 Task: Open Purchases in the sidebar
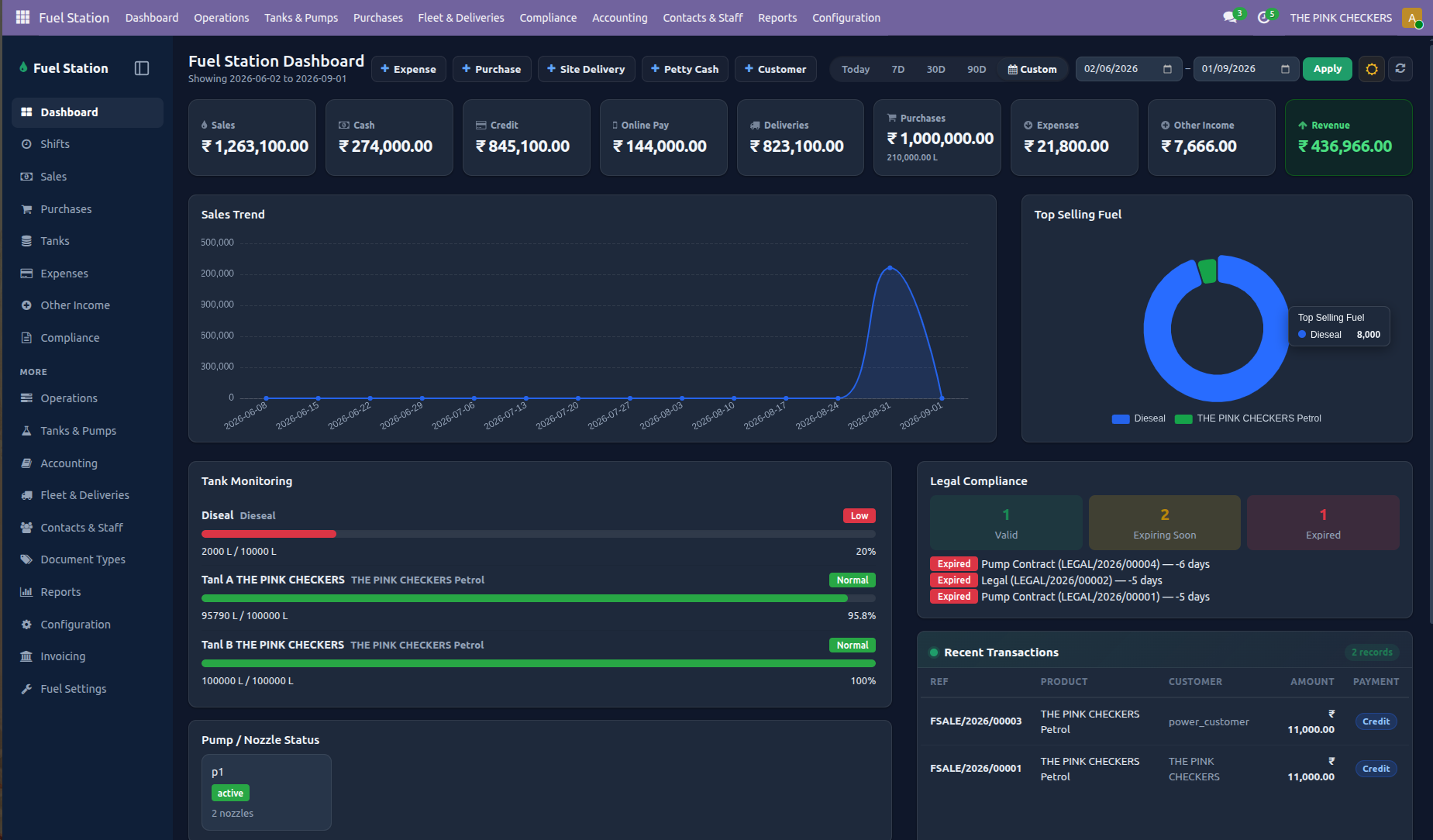click(88, 209)
